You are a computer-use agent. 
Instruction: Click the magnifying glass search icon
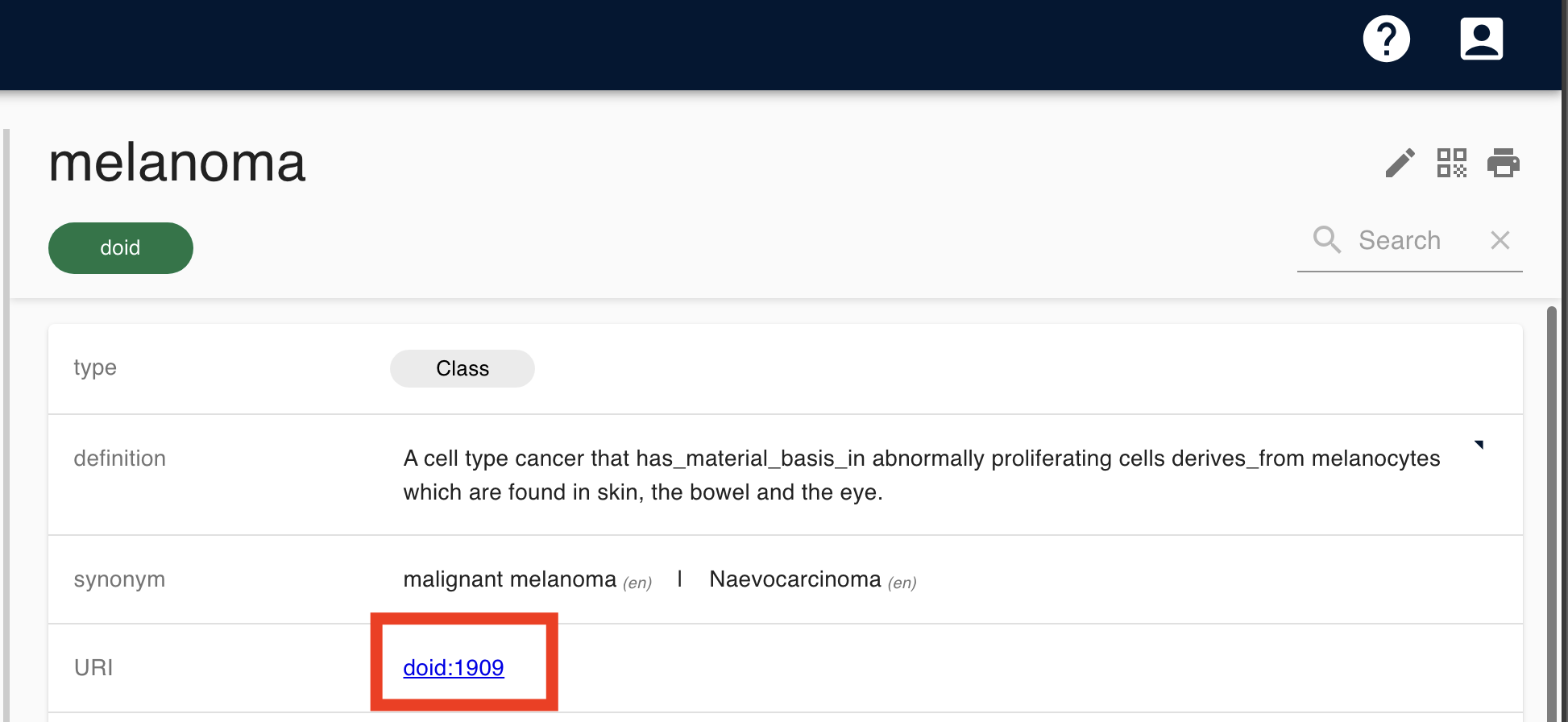point(1326,240)
